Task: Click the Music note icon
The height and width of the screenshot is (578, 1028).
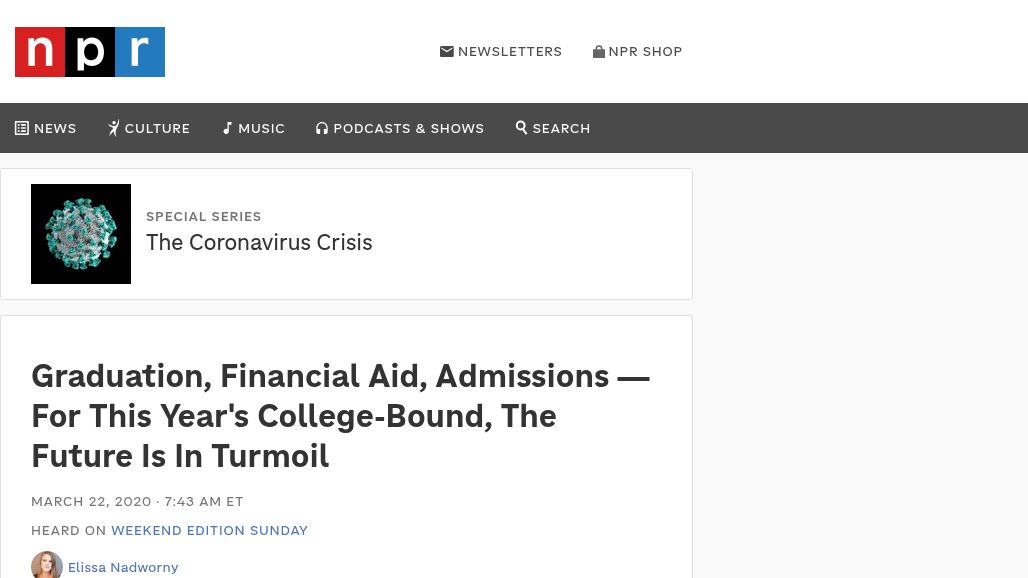Action: [x=228, y=128]
